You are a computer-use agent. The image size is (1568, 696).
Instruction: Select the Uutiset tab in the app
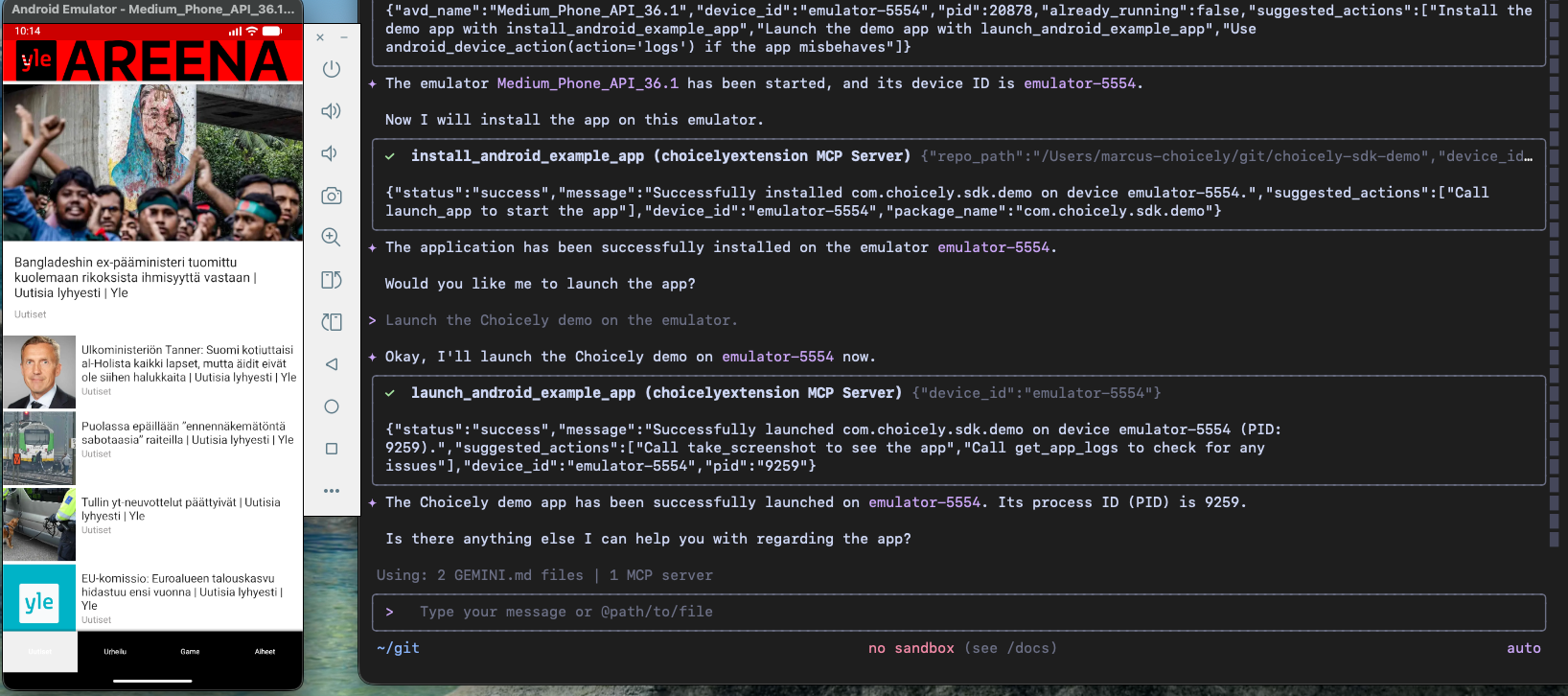click(x=40, y=652)
